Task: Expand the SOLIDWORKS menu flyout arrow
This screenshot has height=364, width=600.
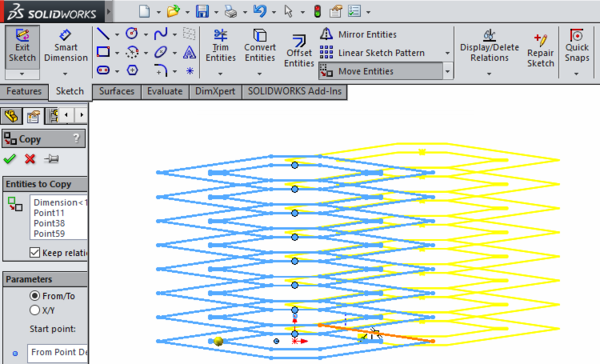Action: (108, 11)
